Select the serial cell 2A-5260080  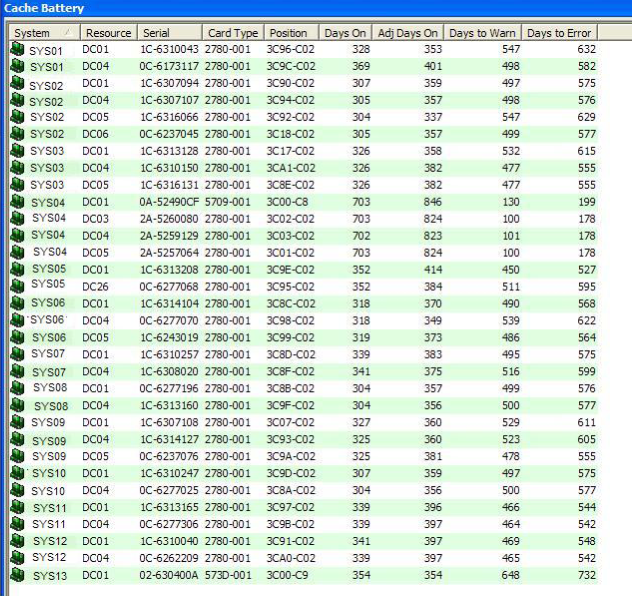170,218
